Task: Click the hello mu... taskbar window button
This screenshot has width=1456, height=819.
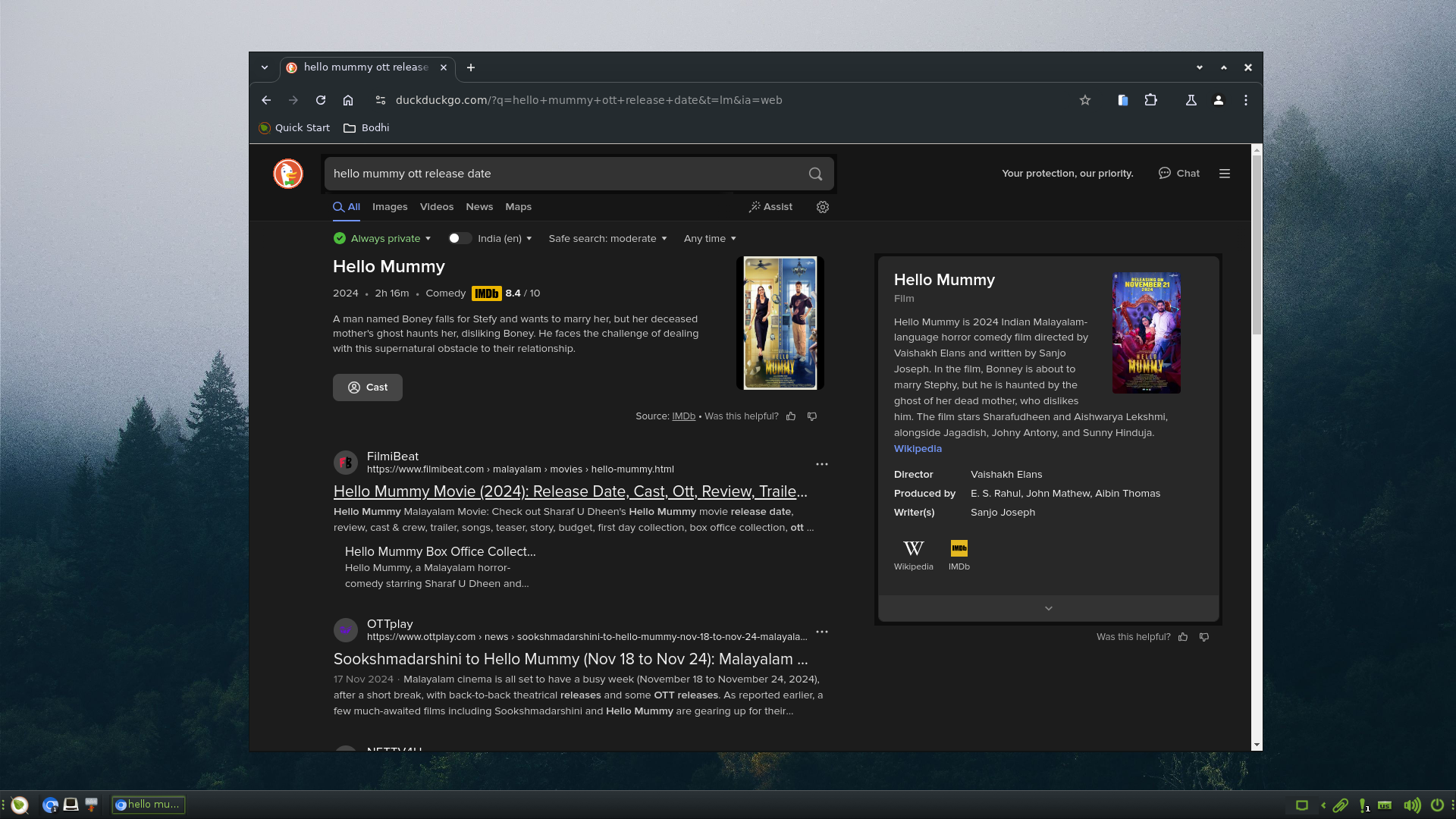Action: [x=149, y=805]
